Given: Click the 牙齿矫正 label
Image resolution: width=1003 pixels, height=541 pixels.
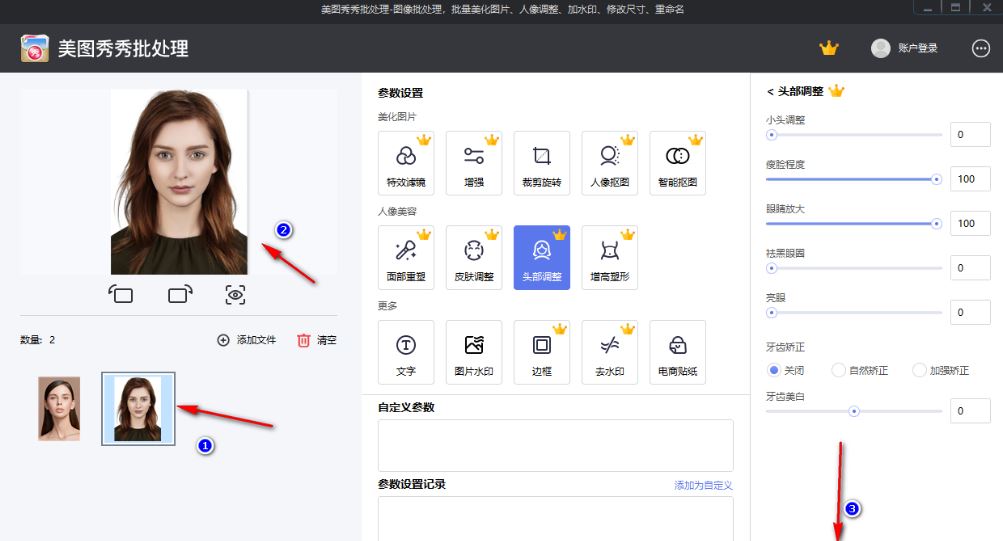Looking at the screenshot, I should pos(786,347).
